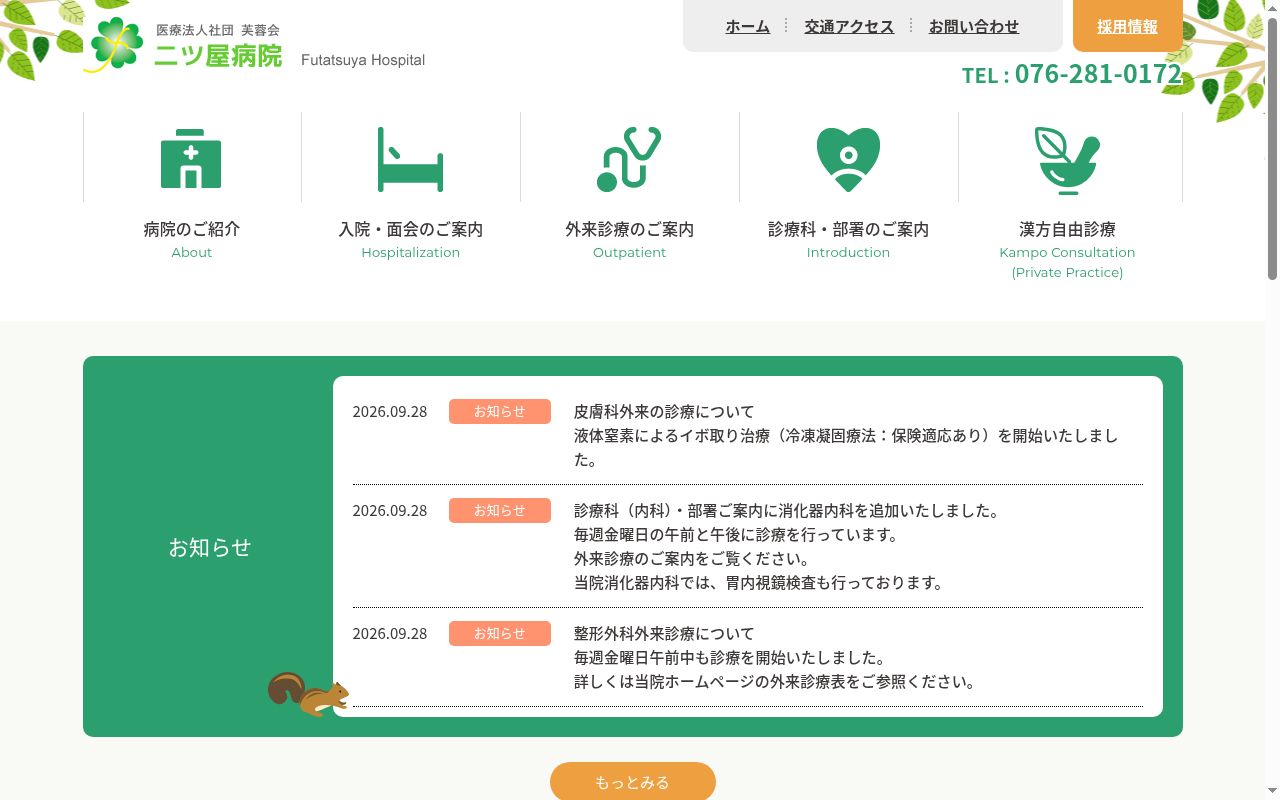Click 診療科・部署のご案内 menu label
The height and width of the screenshot is (800, 1280).
(x=848, y=229)
